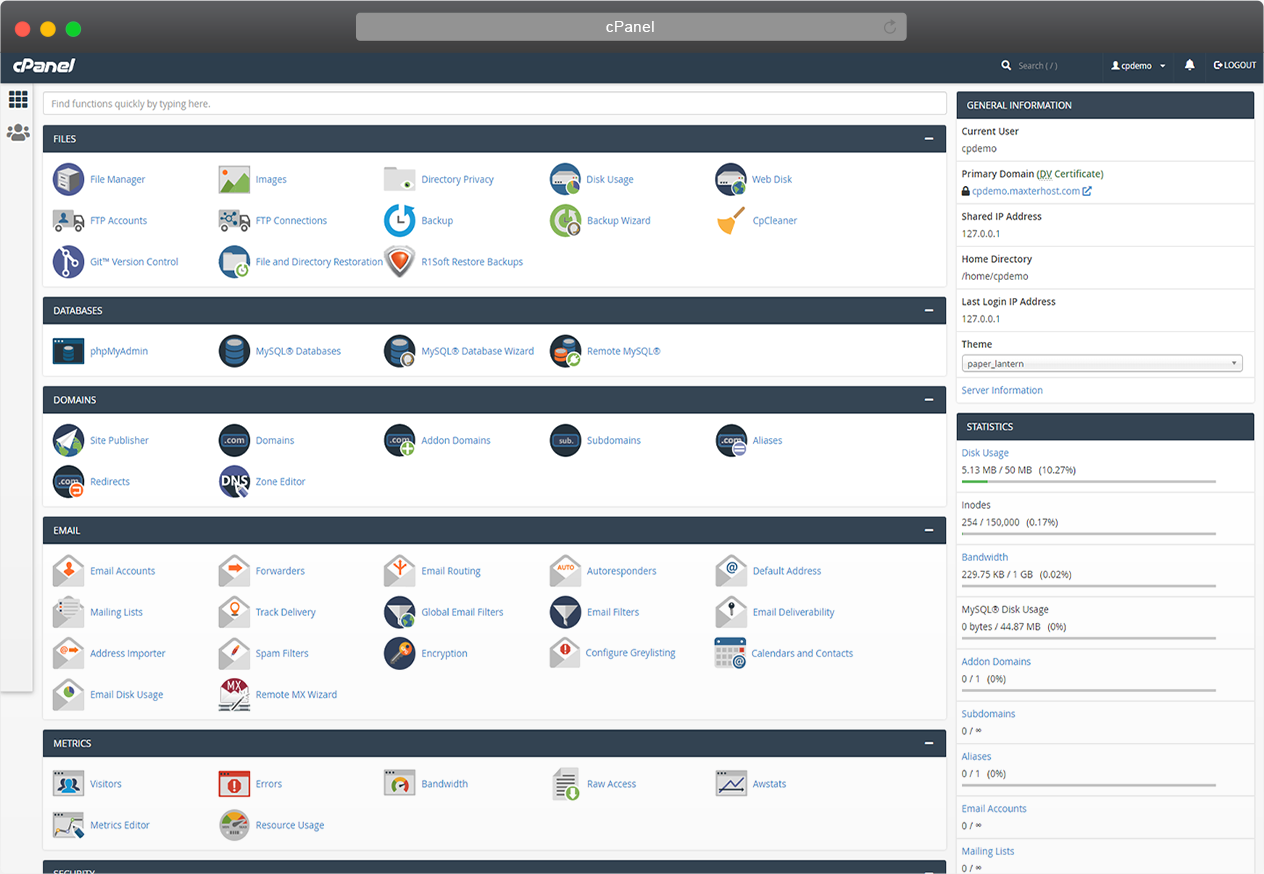The image size is (1264, 874).
Task: Collapse the DATABASES section
Action: point(929,310)
